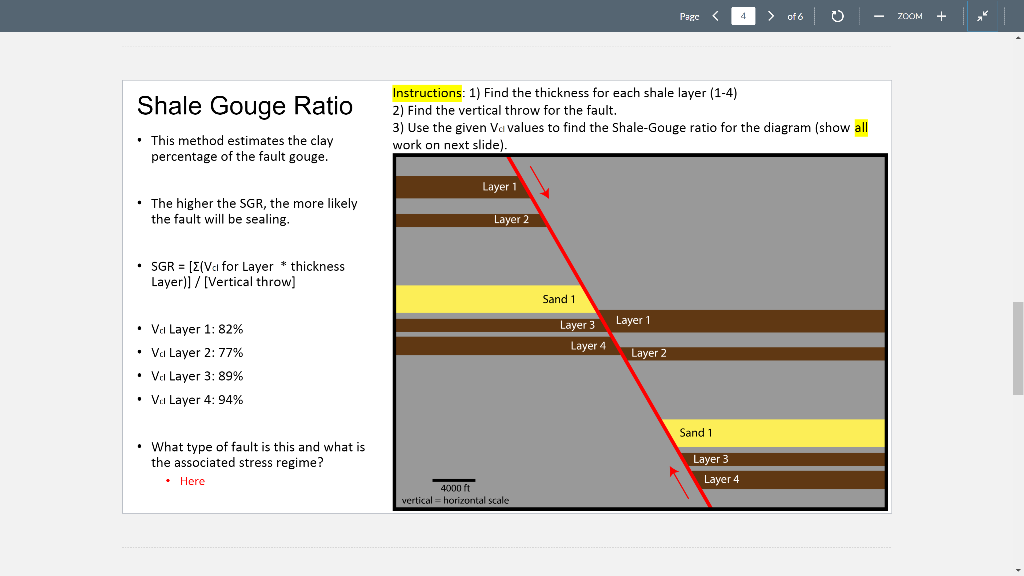Select the page number input showing 4

click(742, 16)
